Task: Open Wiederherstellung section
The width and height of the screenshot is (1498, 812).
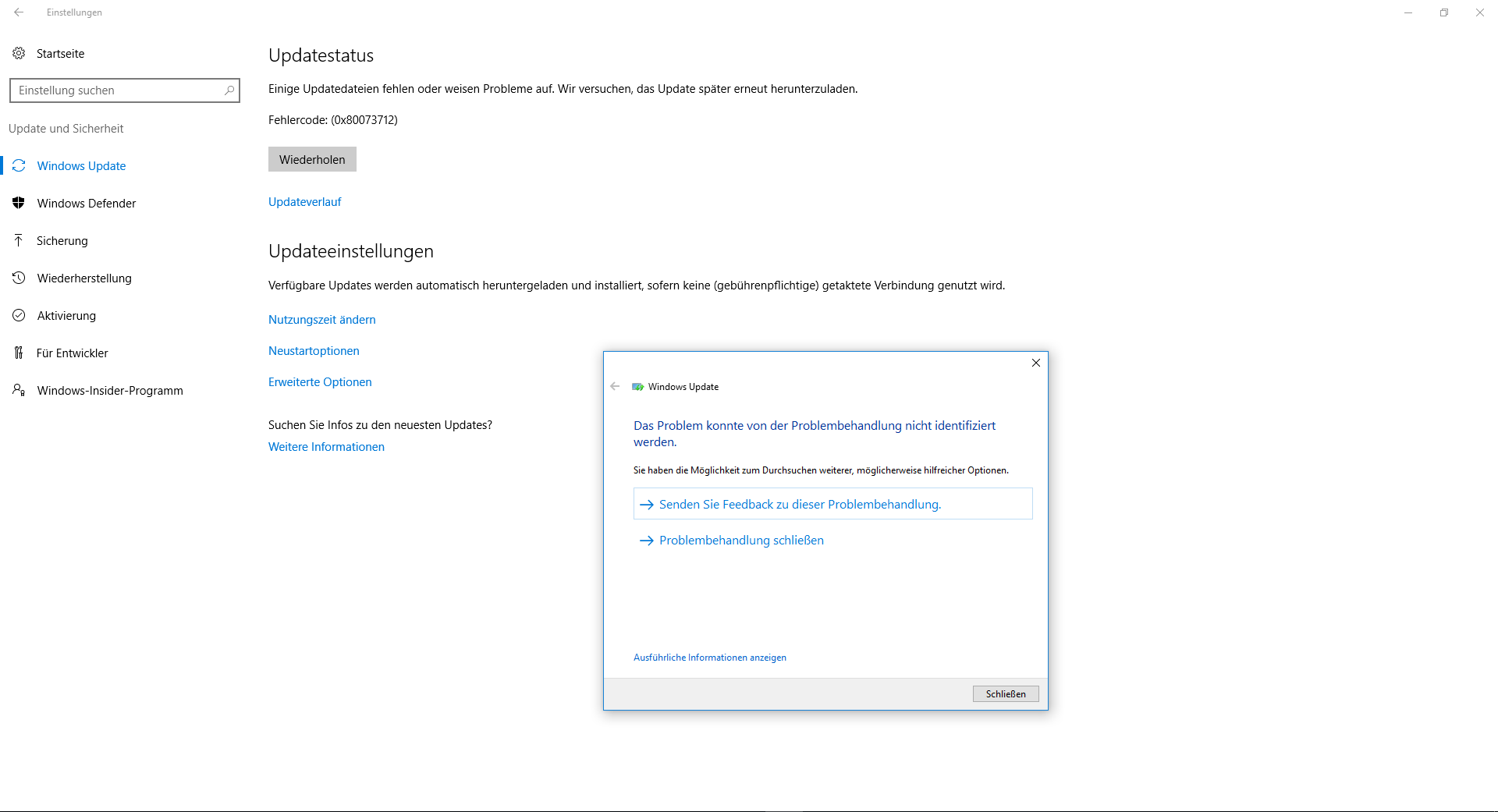Action: click(84, 278)
